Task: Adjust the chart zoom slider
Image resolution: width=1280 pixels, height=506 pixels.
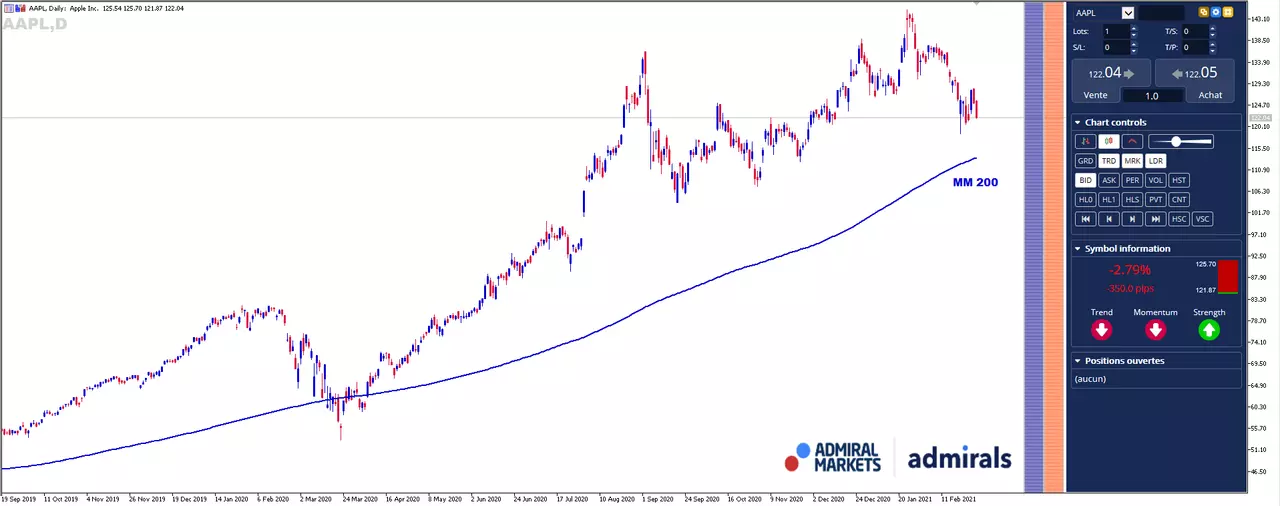Action: 1181,141
